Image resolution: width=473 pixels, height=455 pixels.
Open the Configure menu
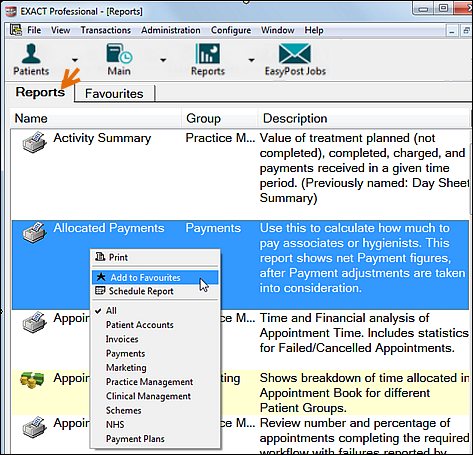231,30
